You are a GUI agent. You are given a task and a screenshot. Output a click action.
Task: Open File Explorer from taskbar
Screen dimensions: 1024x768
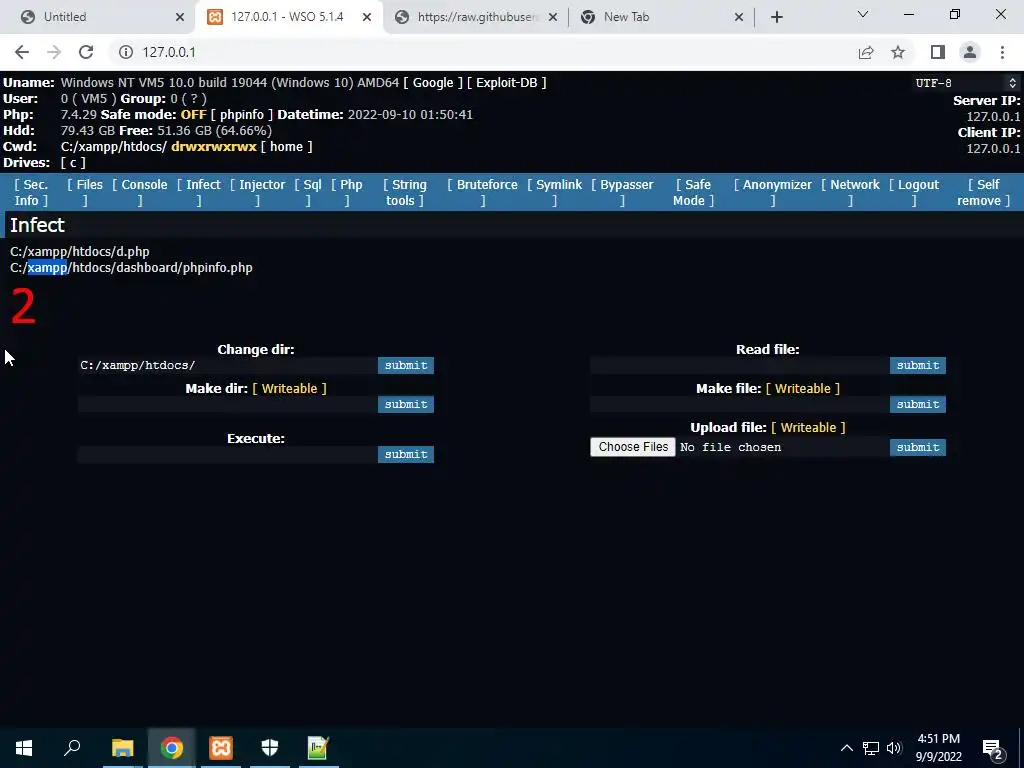pyautogui.click(x=122, y=748)
